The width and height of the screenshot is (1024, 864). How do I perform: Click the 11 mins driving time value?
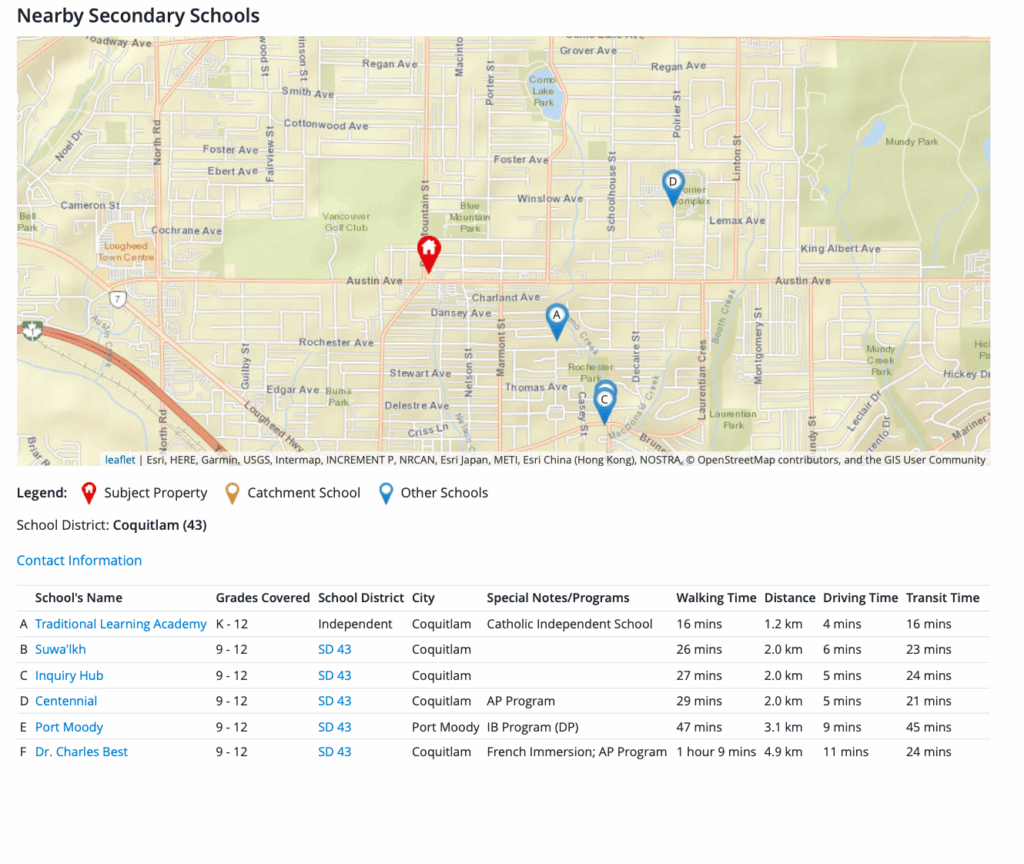pos(845,752)
